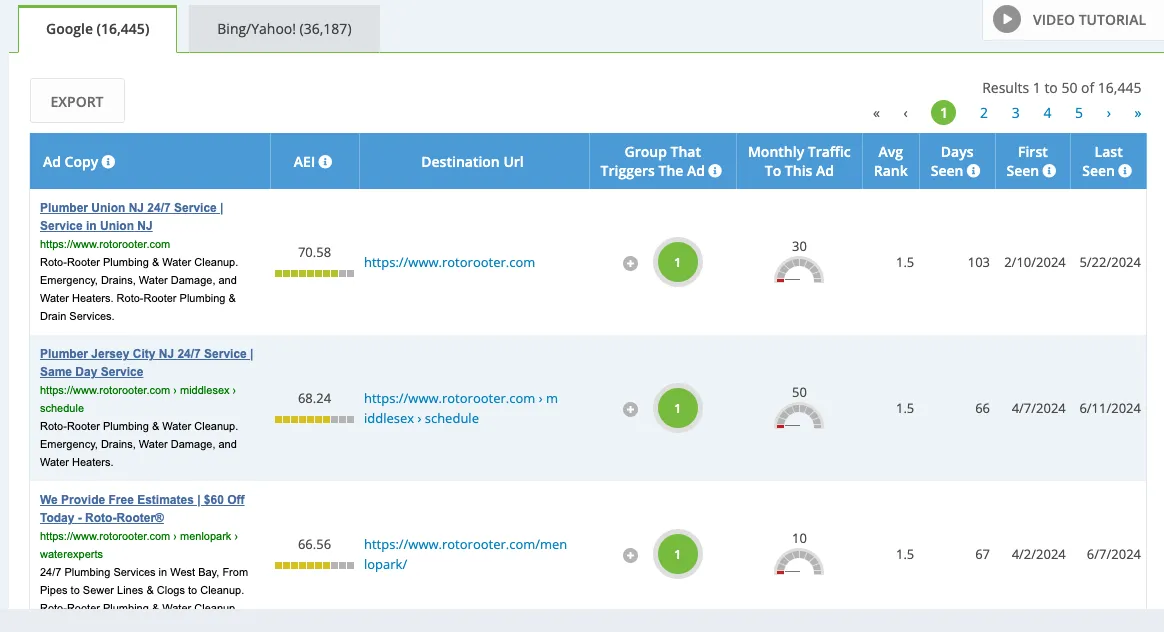Open ad title Plumber Union NJ 24/7 Service
This screenshot has width=1164, height=632.
pyautogui.click(x=131, y=217)
